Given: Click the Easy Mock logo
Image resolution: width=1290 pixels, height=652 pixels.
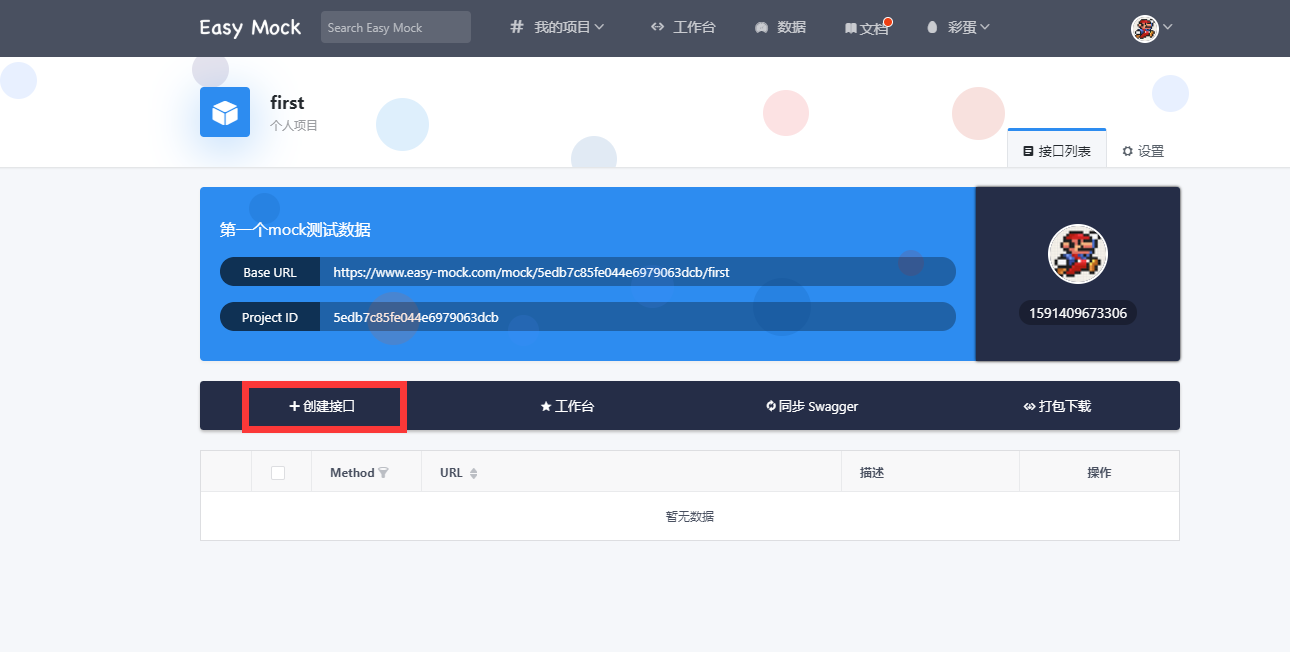Looking at the screenshot, I should pos(250,27).
